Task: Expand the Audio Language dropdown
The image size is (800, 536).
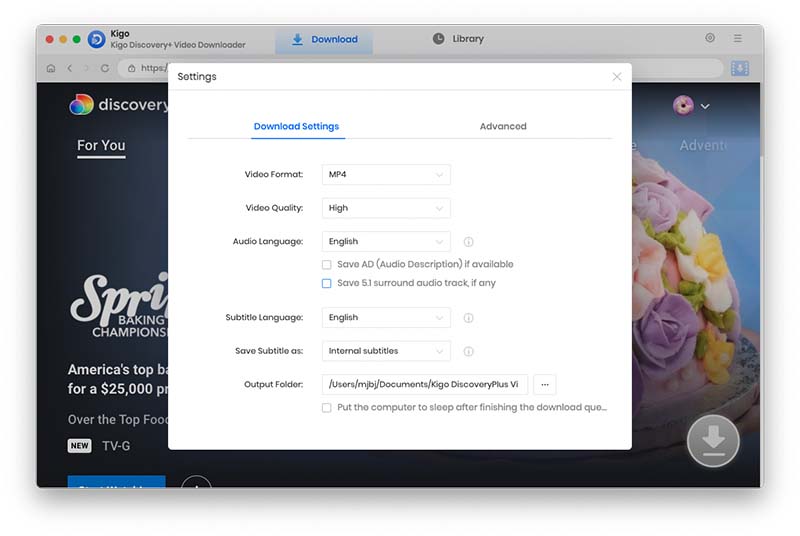Action: click(386, 241)
